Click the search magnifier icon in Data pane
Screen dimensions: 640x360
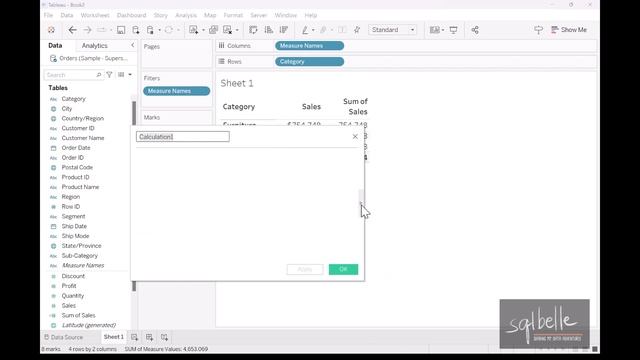pos(98,75)
